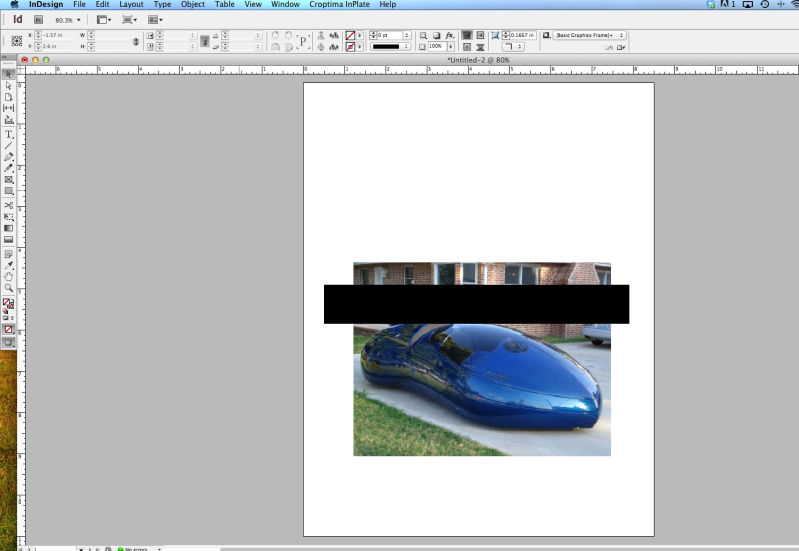Select the Selection tool (black arrow)
This screenshot has height=551, width=799.
[8, 74]
